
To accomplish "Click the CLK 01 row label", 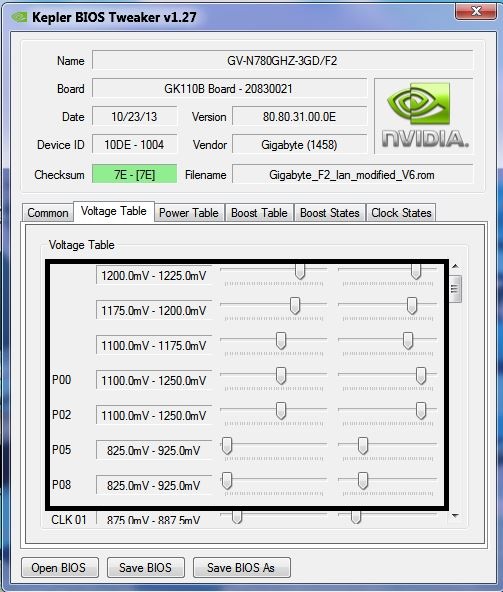I will 69,520.
